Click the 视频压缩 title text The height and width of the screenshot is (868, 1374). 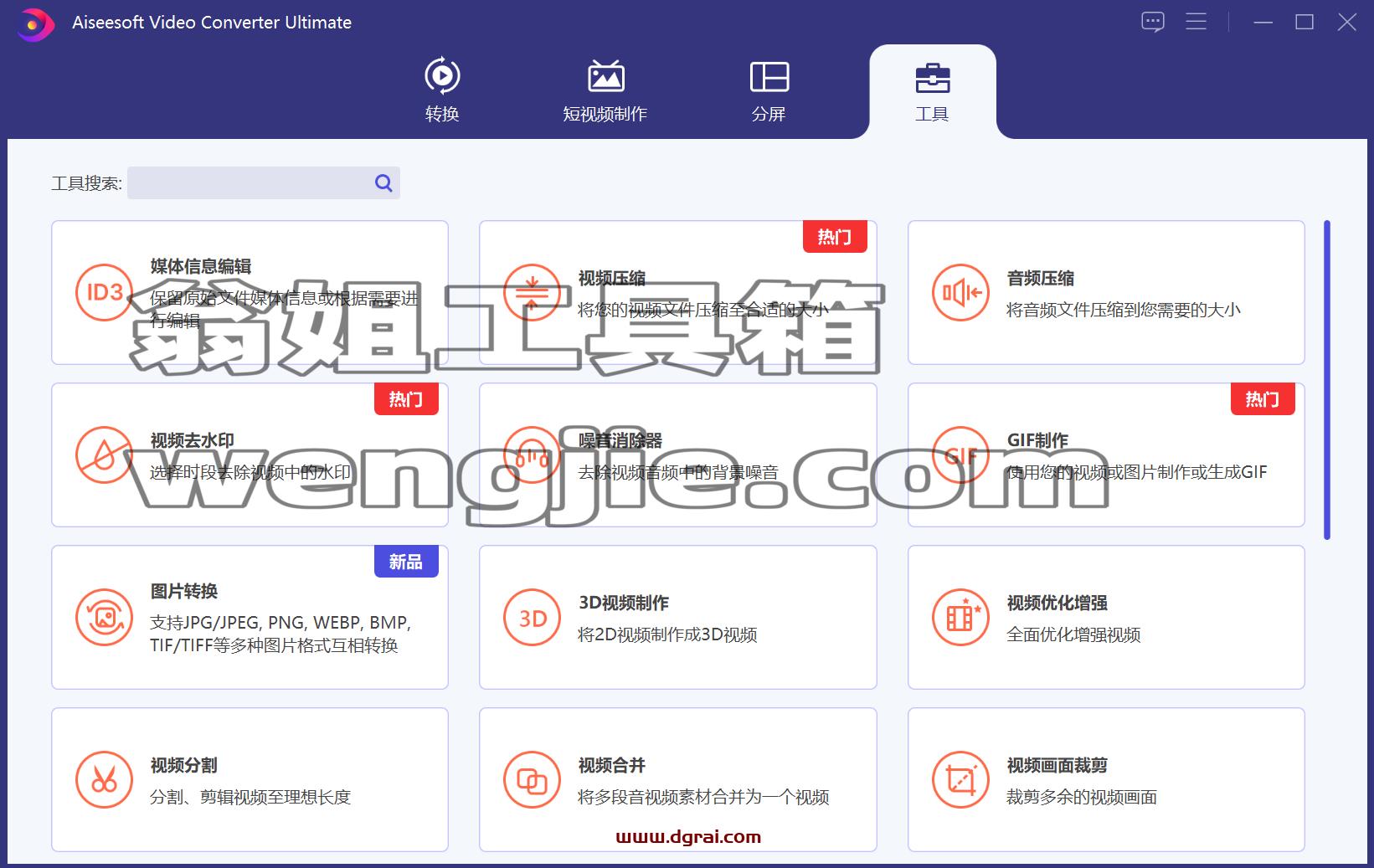(612, 278)
